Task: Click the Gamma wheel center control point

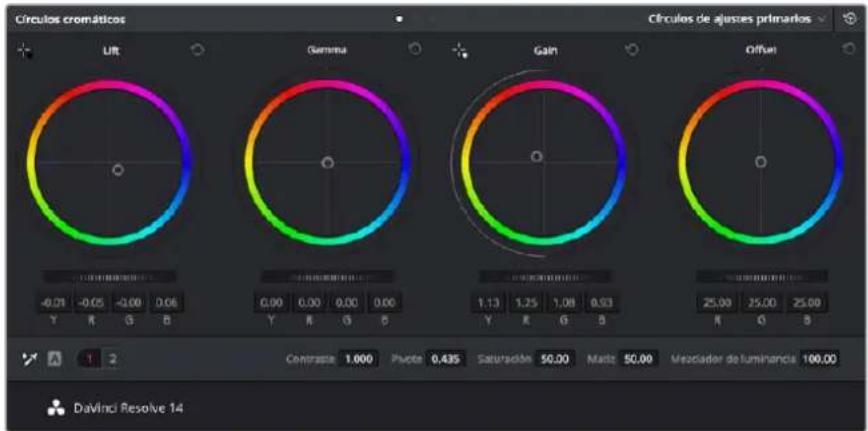Action: (x=328, y=162)
